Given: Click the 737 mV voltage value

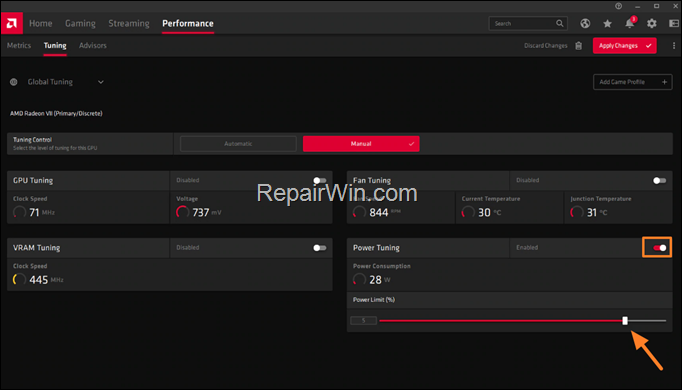Looking at the screenshot, I should coord(207,212).
